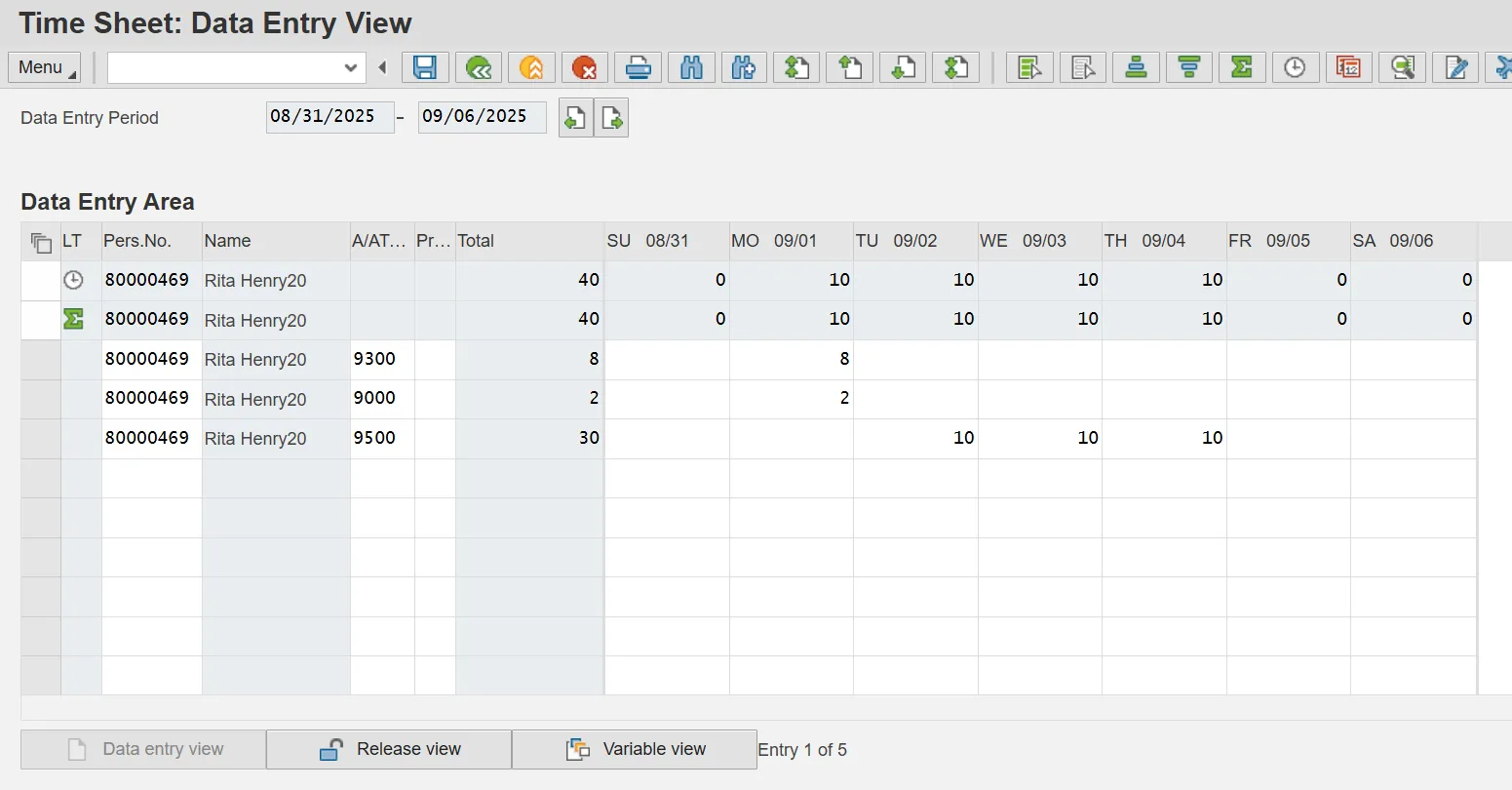Click the red Cancel icon

pos(584,67)
